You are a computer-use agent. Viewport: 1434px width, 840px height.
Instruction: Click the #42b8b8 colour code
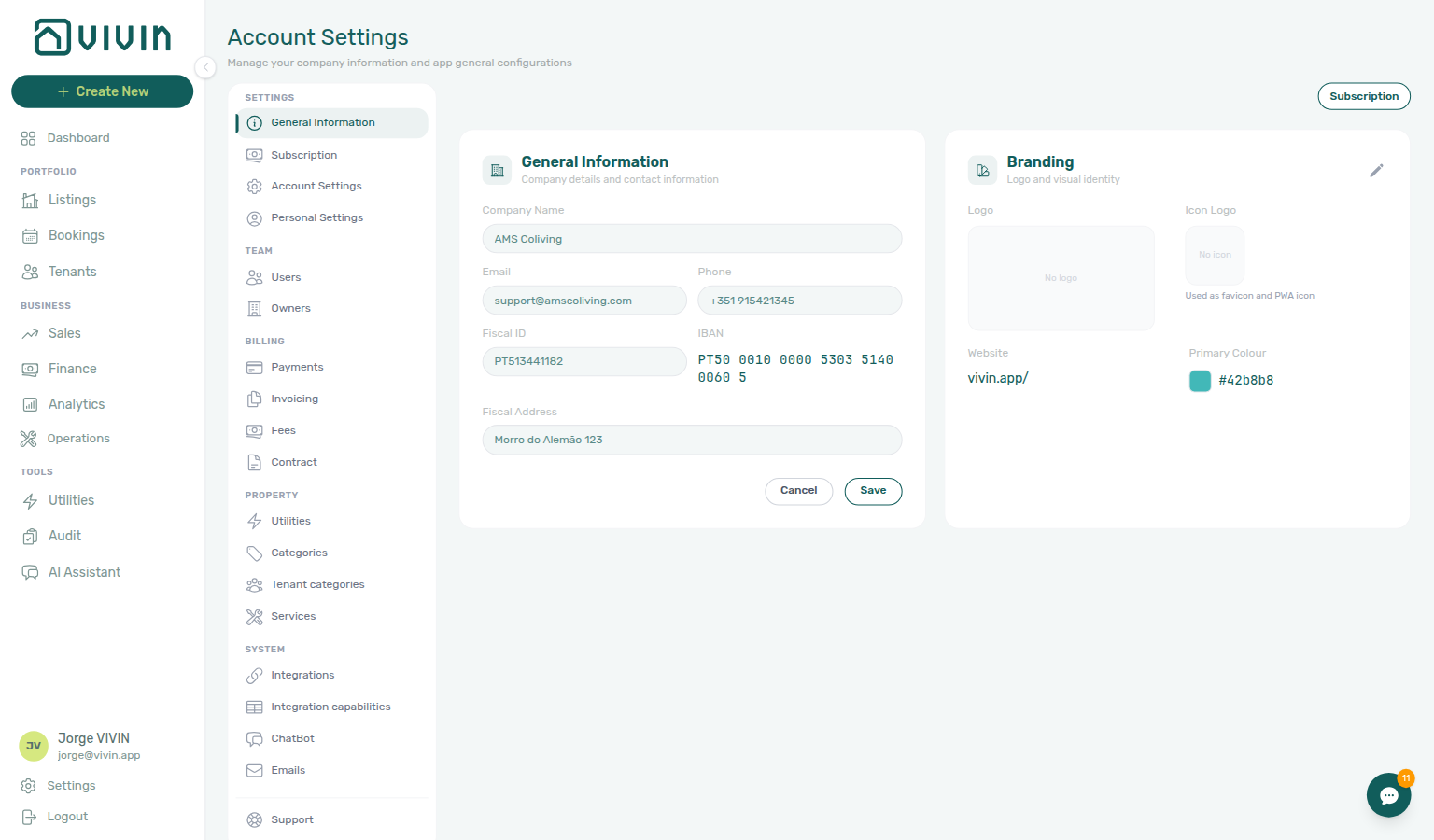1245,381
